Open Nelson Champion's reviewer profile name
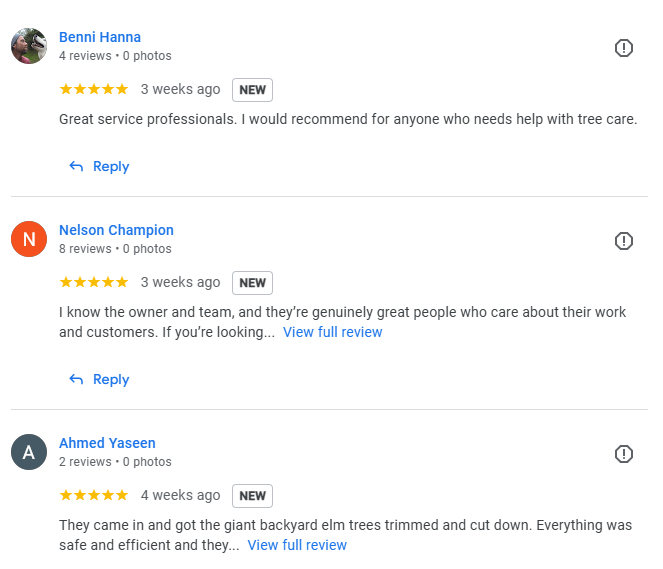663x569 pixels. [x=116, y=230]
